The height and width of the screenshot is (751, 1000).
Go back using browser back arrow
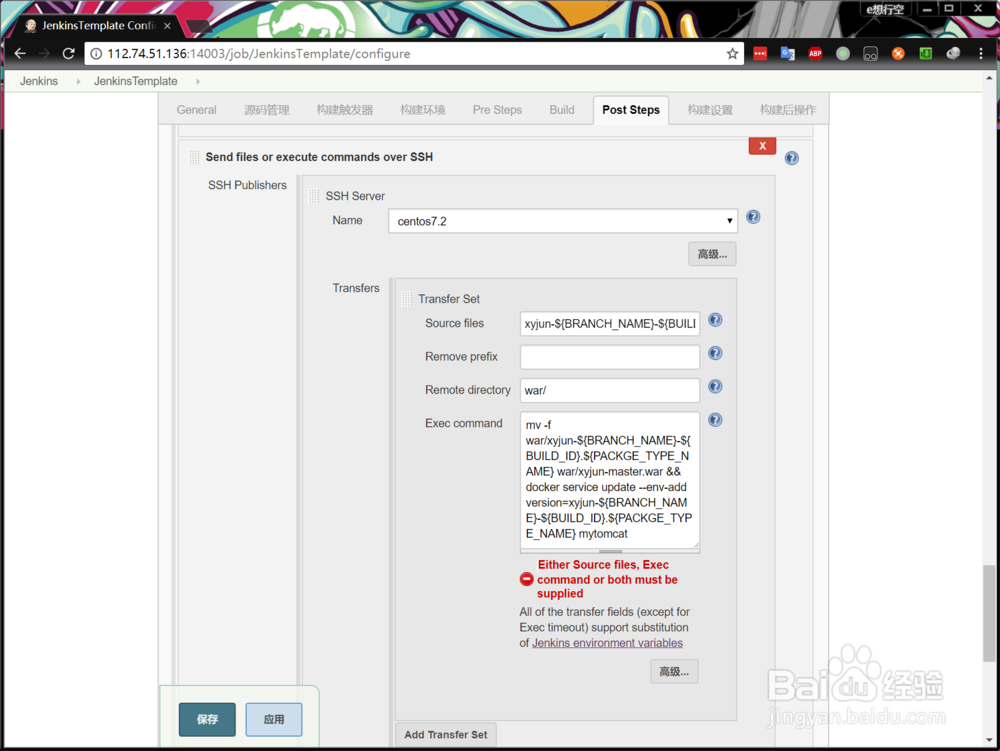[x=20, y=54]
